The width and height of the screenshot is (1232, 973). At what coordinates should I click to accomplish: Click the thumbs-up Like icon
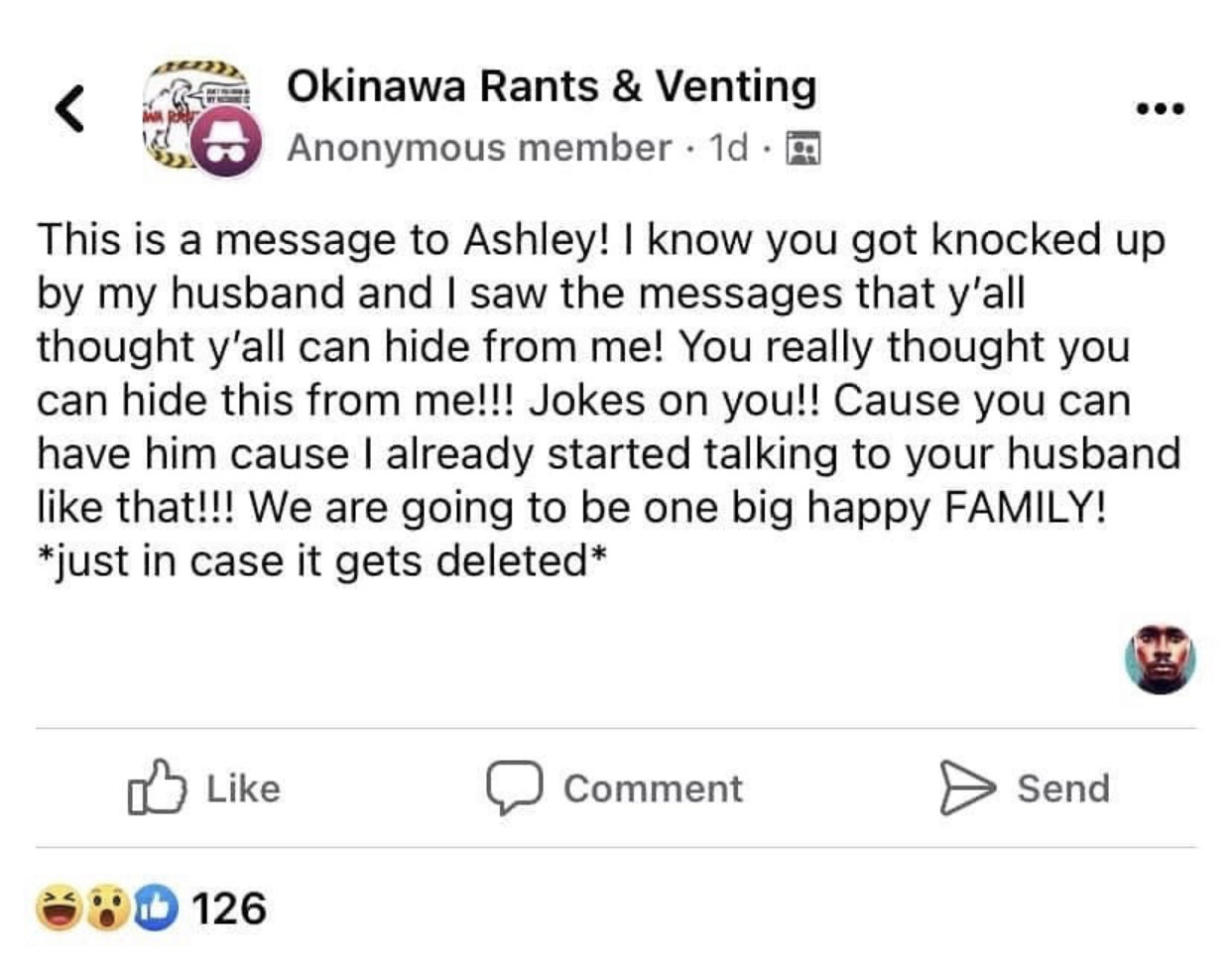pos(157,788)
